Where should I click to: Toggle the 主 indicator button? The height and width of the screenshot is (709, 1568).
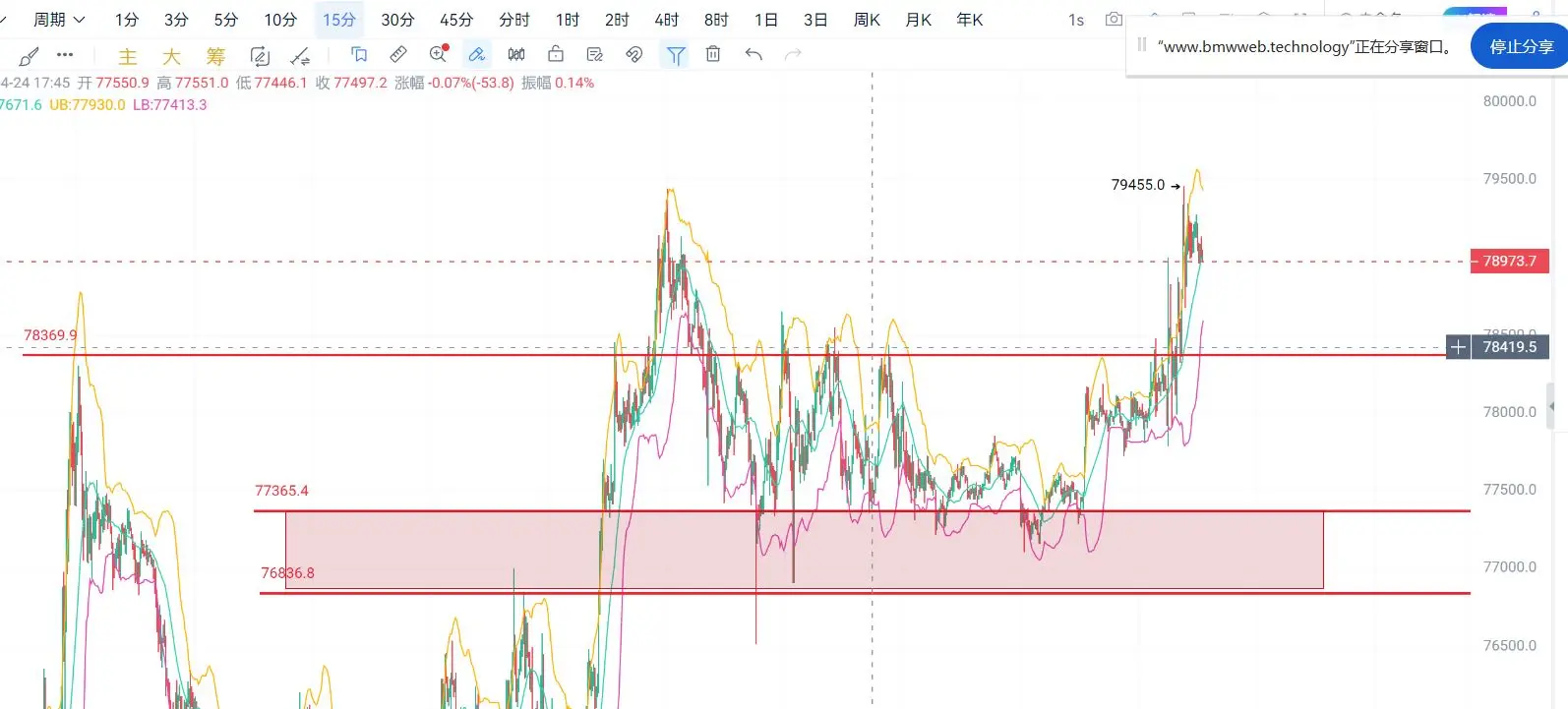click(128, 57)
